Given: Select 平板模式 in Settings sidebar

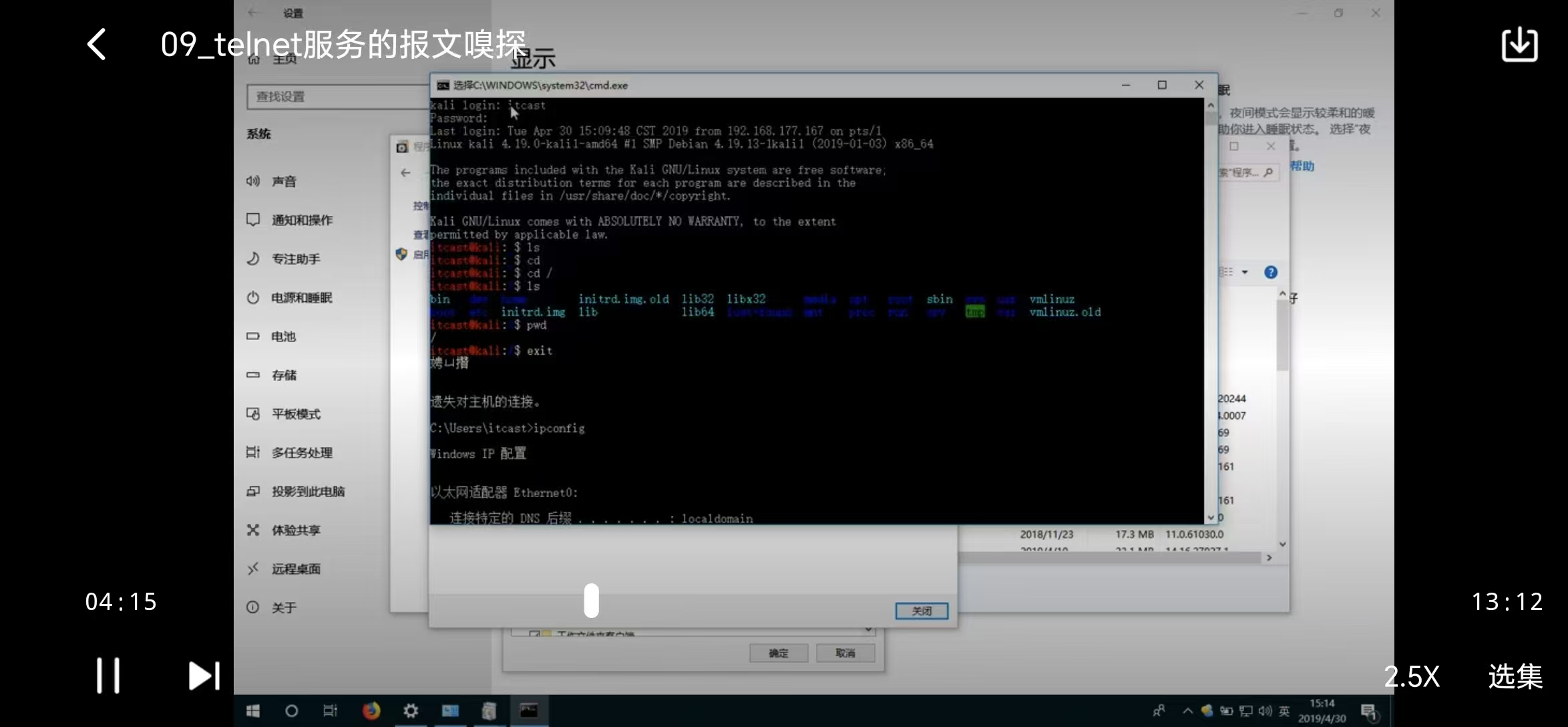Looking at the screenshot, I should pyautogui.click(x=296, y=414).
